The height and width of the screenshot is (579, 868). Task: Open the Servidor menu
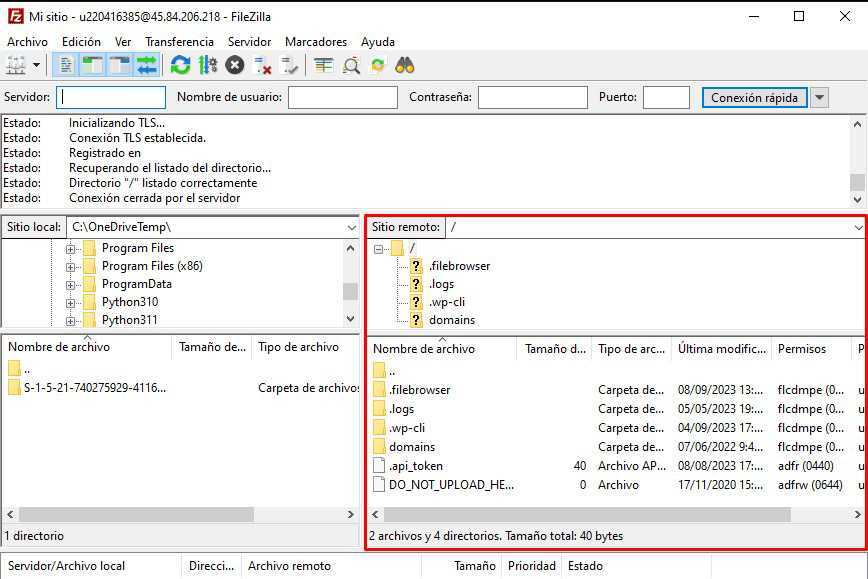pyautogui.click(x=249, y=42)
